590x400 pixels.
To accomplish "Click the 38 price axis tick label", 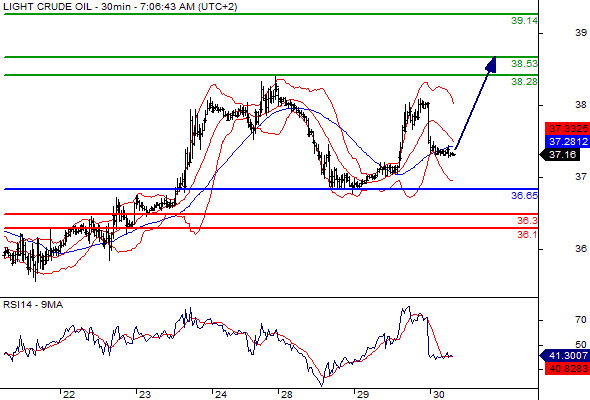I will click(581, 105).
